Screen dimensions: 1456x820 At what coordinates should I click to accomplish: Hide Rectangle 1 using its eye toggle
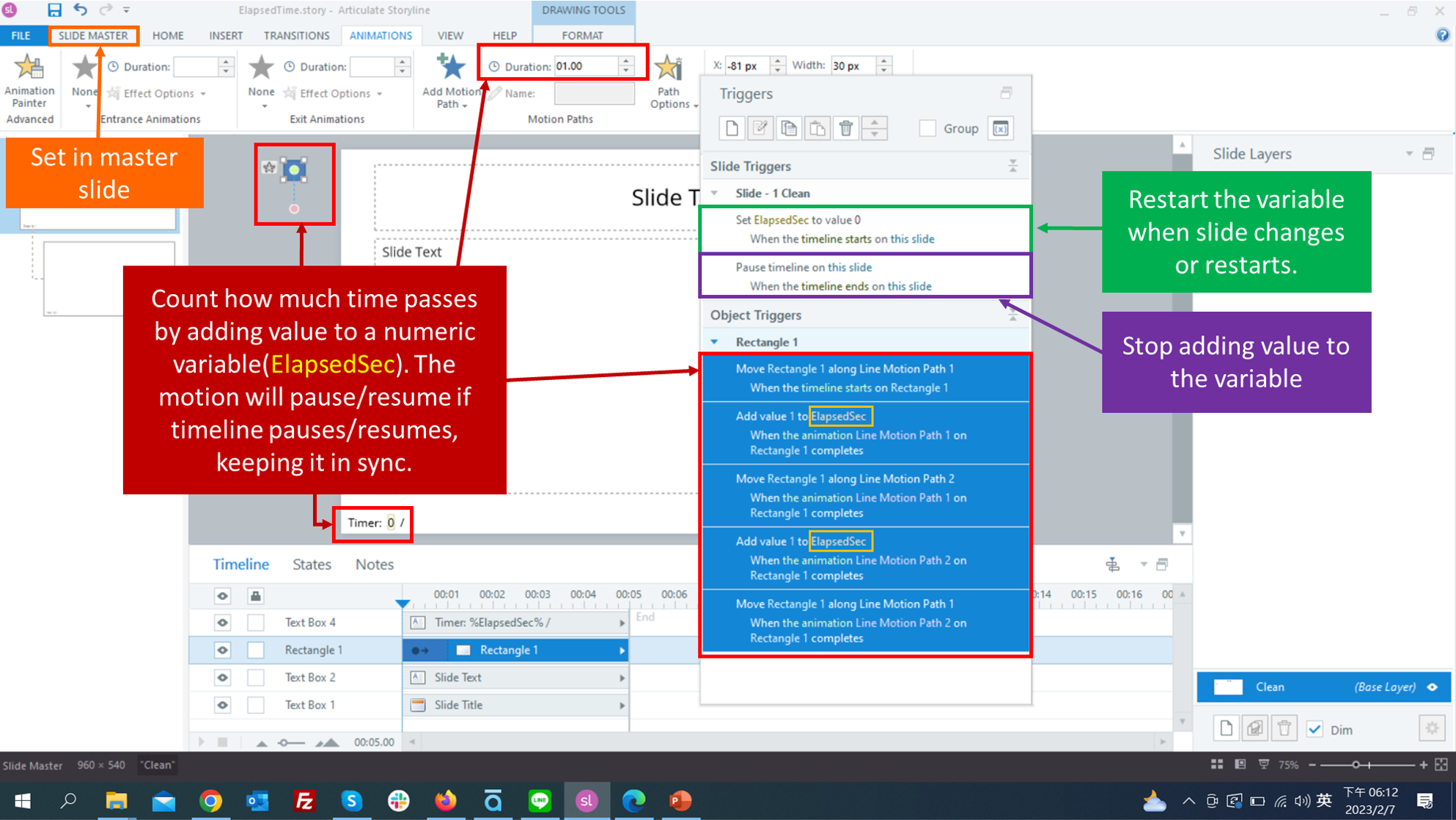pyautogui.click(x=222, y=650)
